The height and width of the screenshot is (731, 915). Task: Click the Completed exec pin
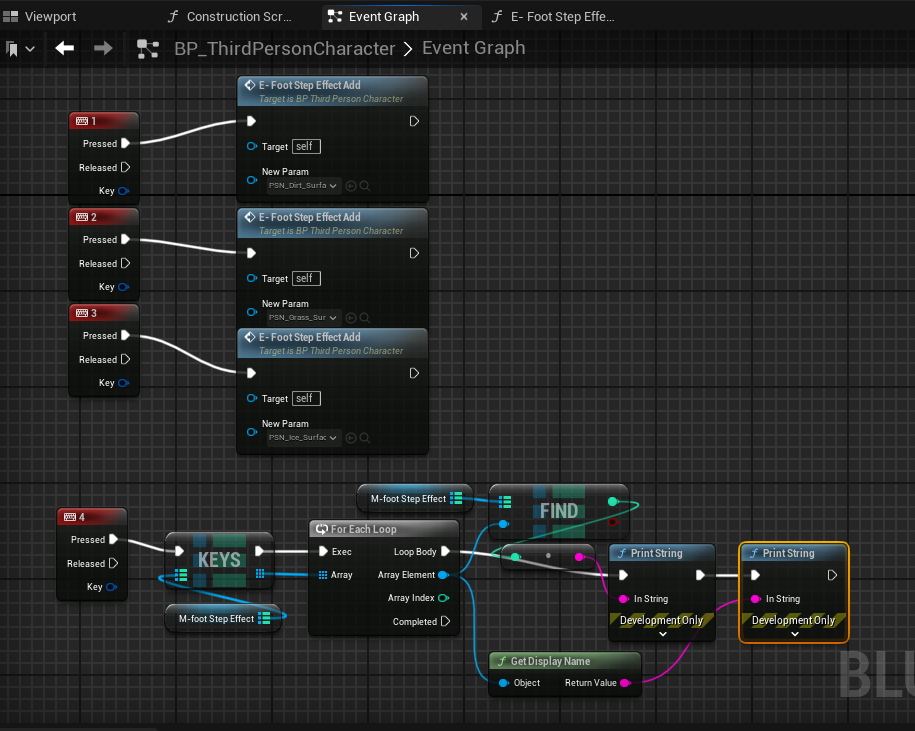(445, 621)
